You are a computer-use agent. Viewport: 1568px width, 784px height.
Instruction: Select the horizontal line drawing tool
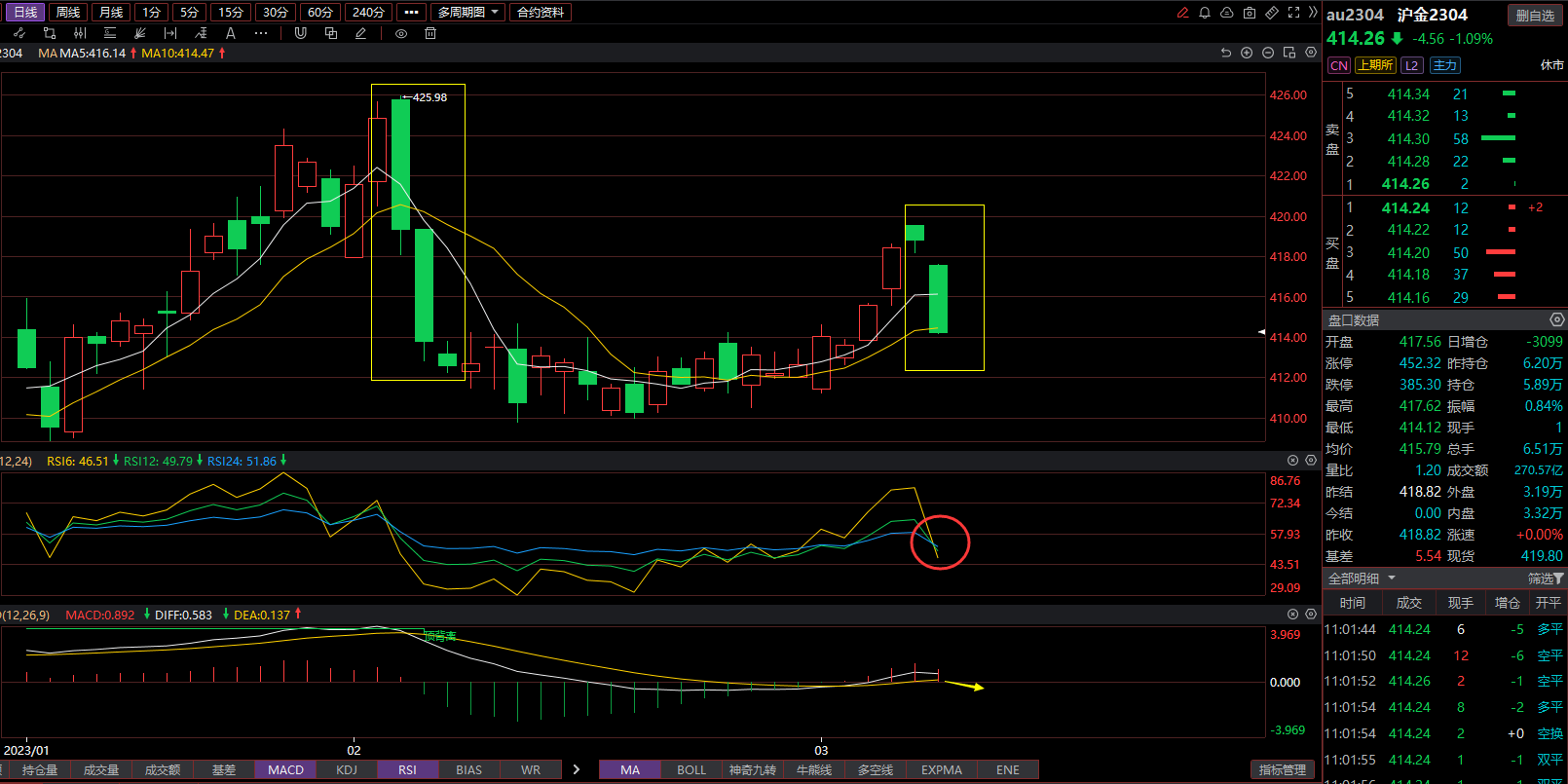tap(110, 33)
